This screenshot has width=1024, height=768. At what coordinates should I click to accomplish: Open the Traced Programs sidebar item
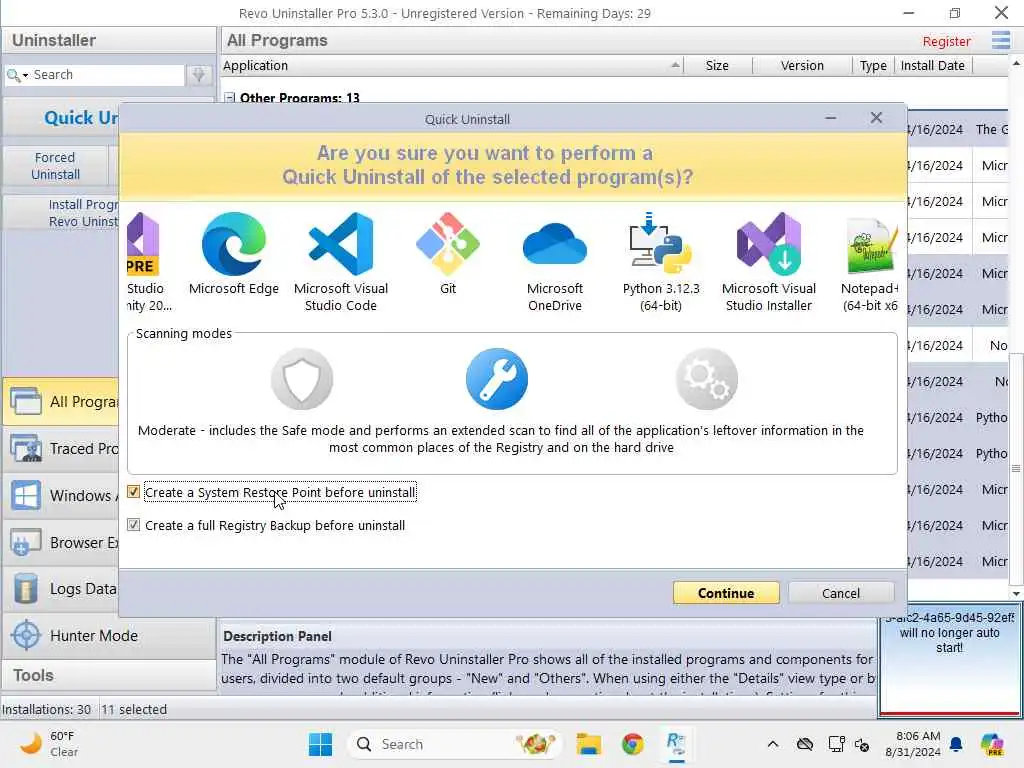coord(61,449)
